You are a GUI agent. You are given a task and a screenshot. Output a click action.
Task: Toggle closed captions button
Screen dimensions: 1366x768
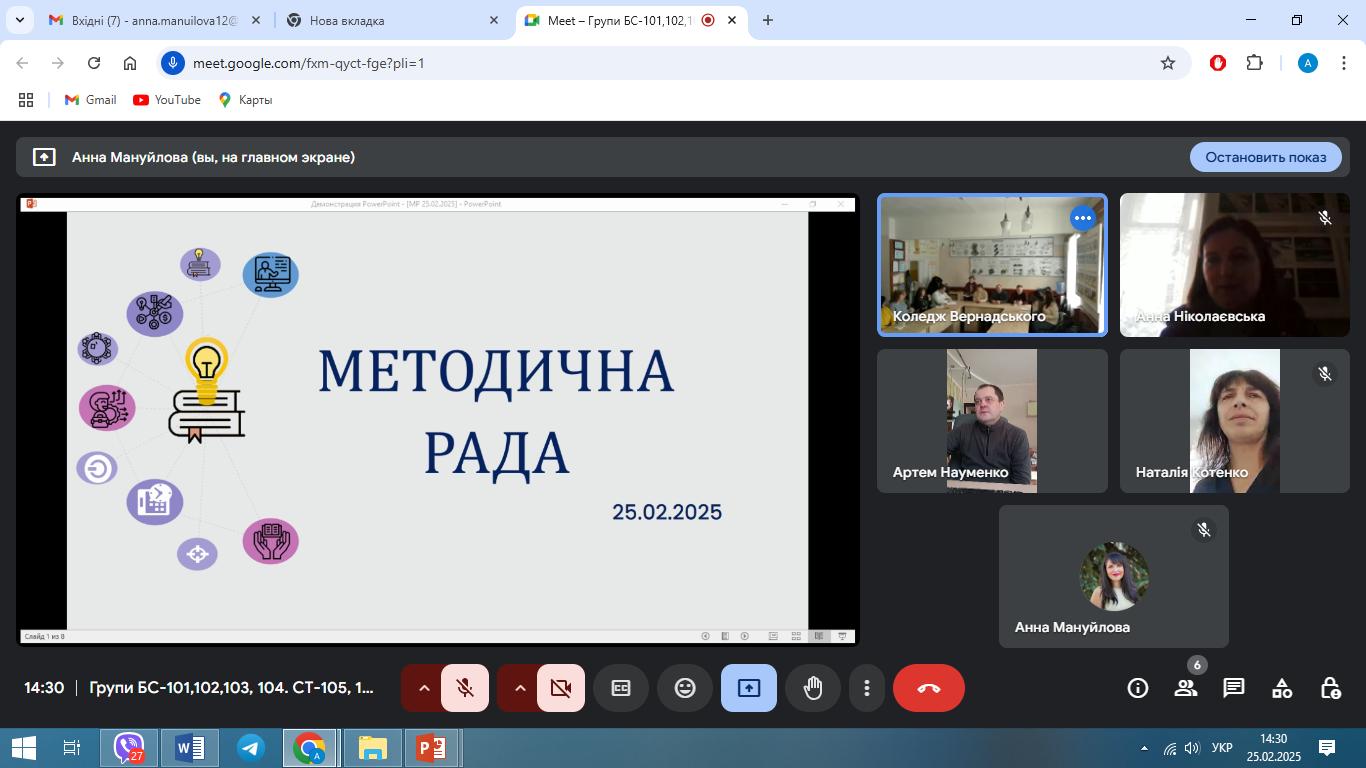pos(621,688)
